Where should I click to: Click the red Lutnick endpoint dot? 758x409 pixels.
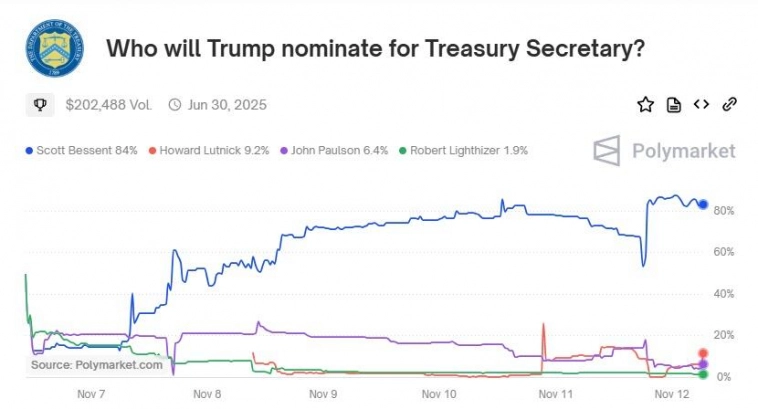click(x=703, y=353)
